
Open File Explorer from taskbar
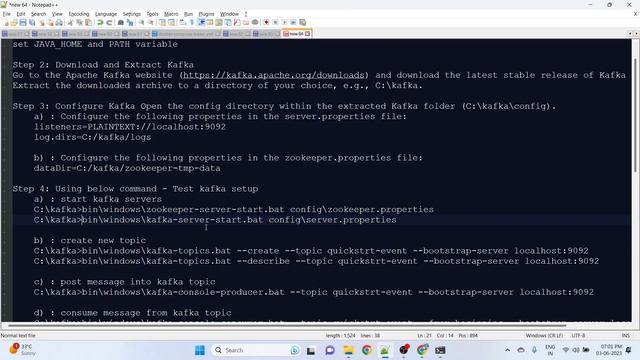[x=348, y=350]
